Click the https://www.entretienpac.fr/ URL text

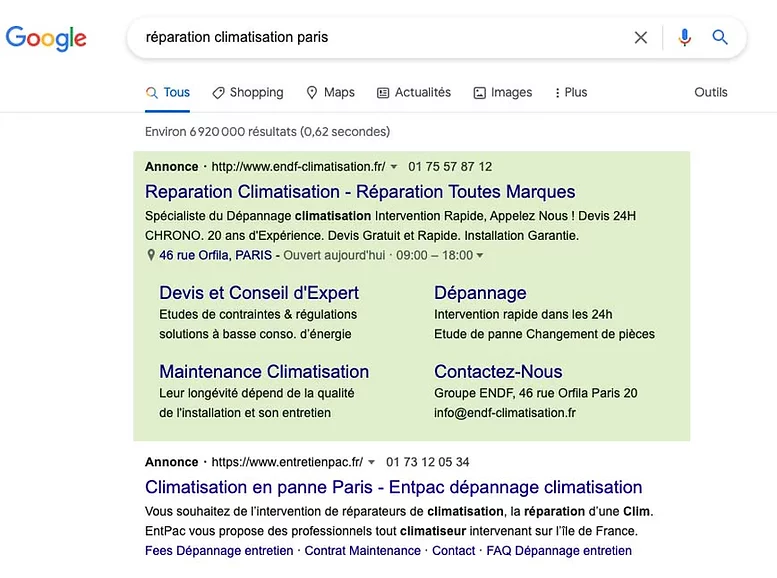point(287,462)
